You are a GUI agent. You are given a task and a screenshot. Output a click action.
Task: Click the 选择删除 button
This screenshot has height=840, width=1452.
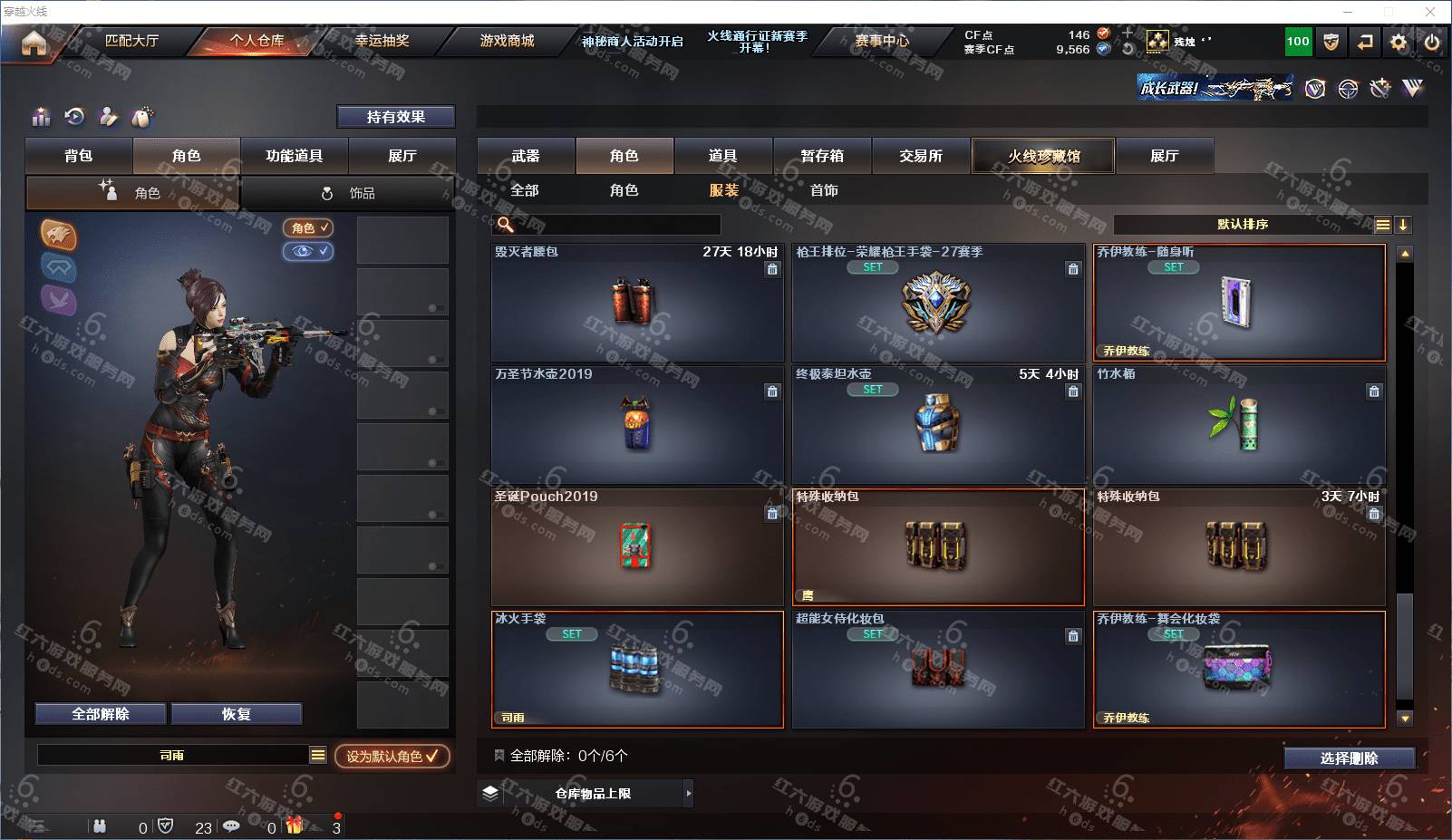coord(1350,758)
